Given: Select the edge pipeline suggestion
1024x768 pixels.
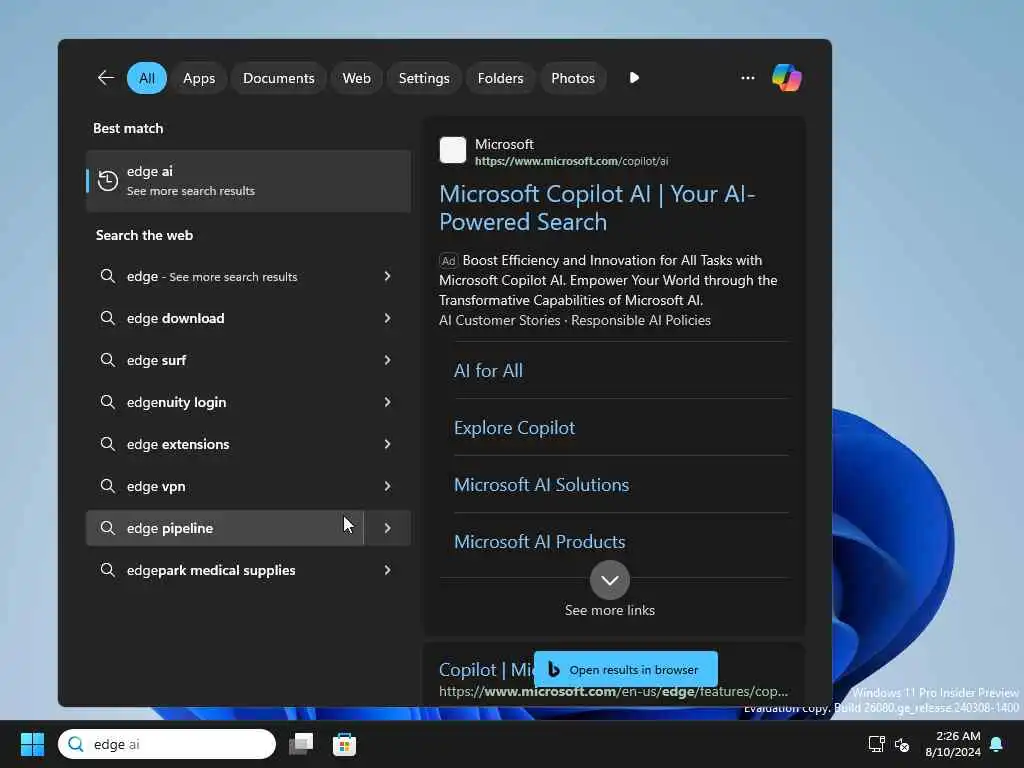Looking at the screenshot, I should (225, 528).
